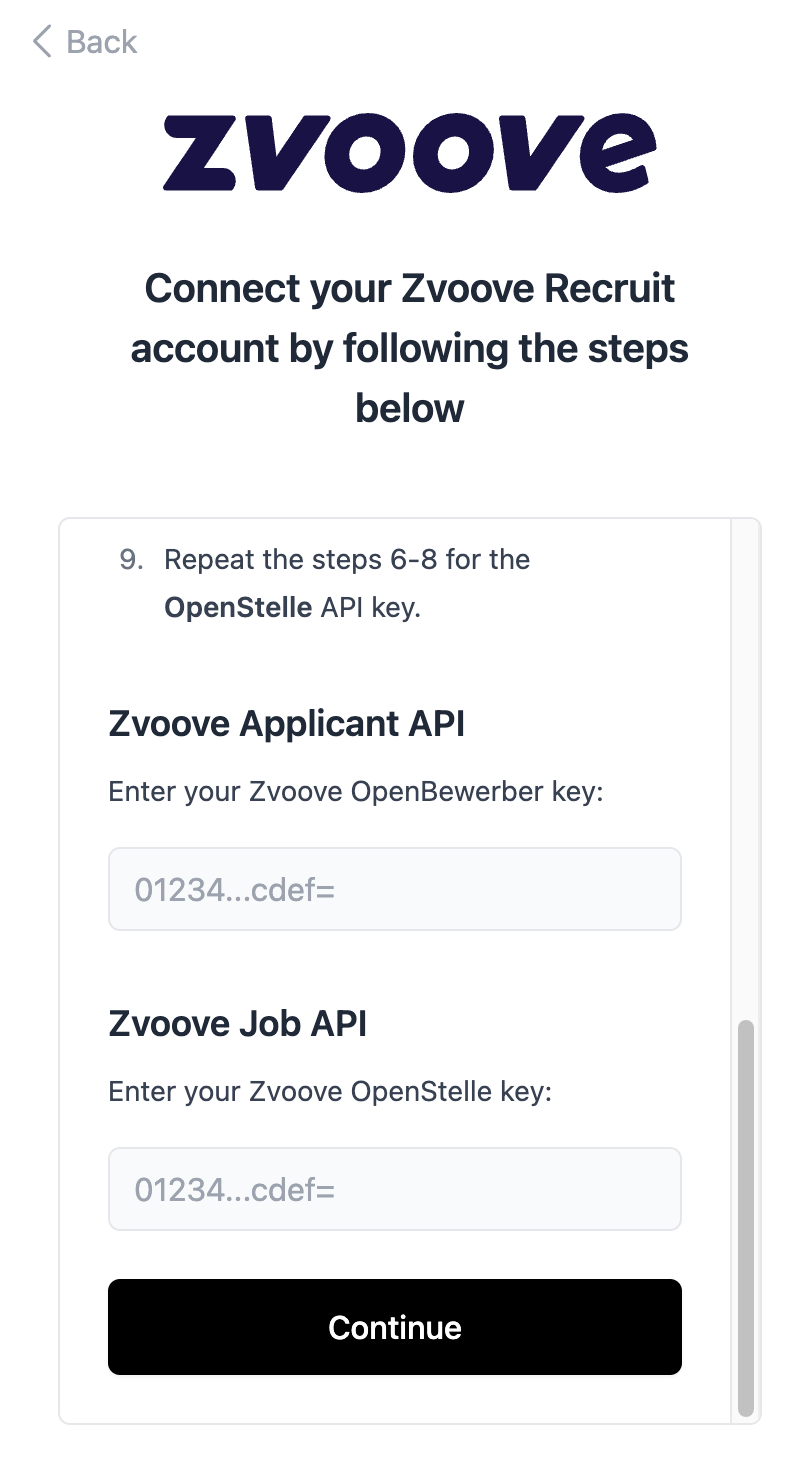This screenshot has width=812, height=1470.
Task: Focus the OpenBewerber key input field
Action: 395,889
